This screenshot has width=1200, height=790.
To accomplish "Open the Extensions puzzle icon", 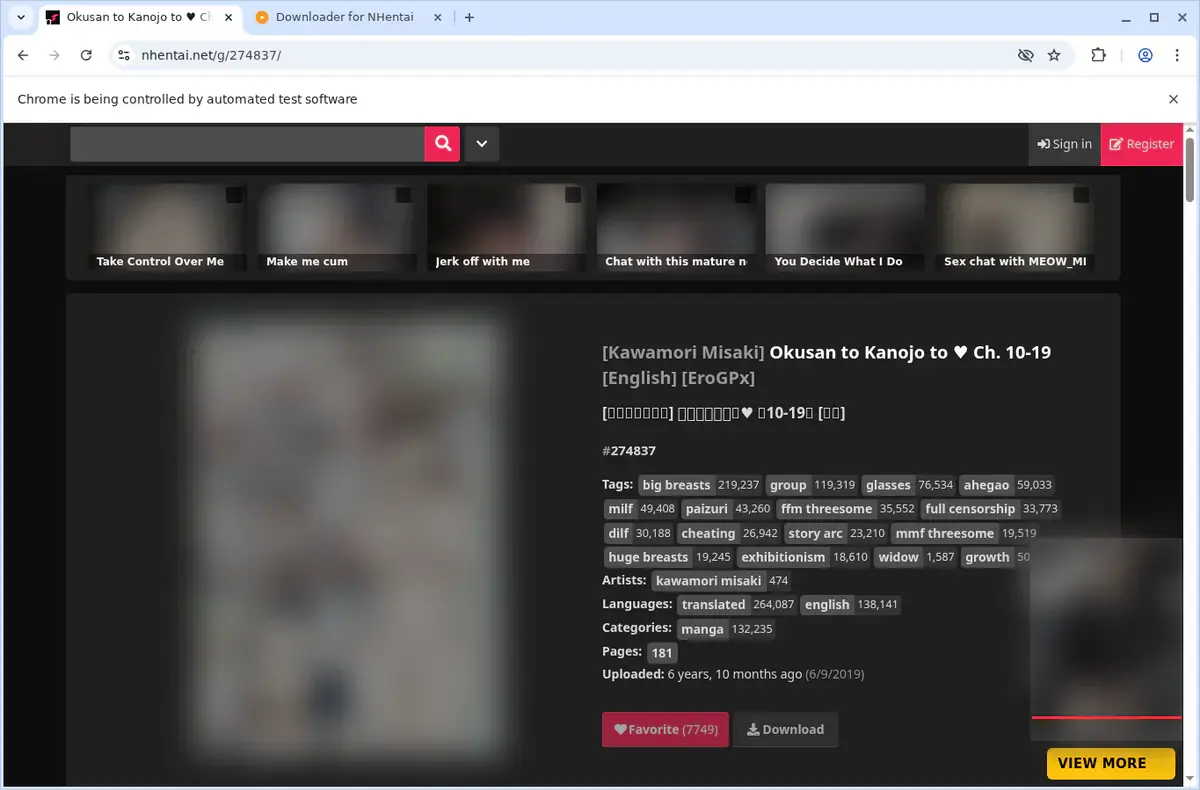I will tap(1098, 55).
